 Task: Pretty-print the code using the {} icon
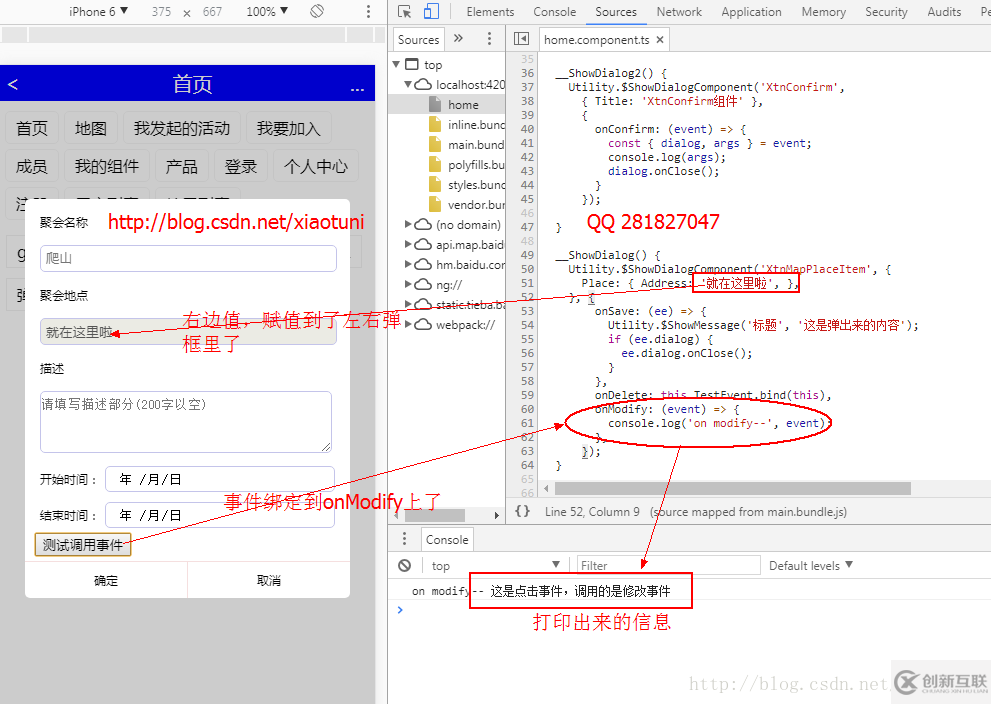521,511
